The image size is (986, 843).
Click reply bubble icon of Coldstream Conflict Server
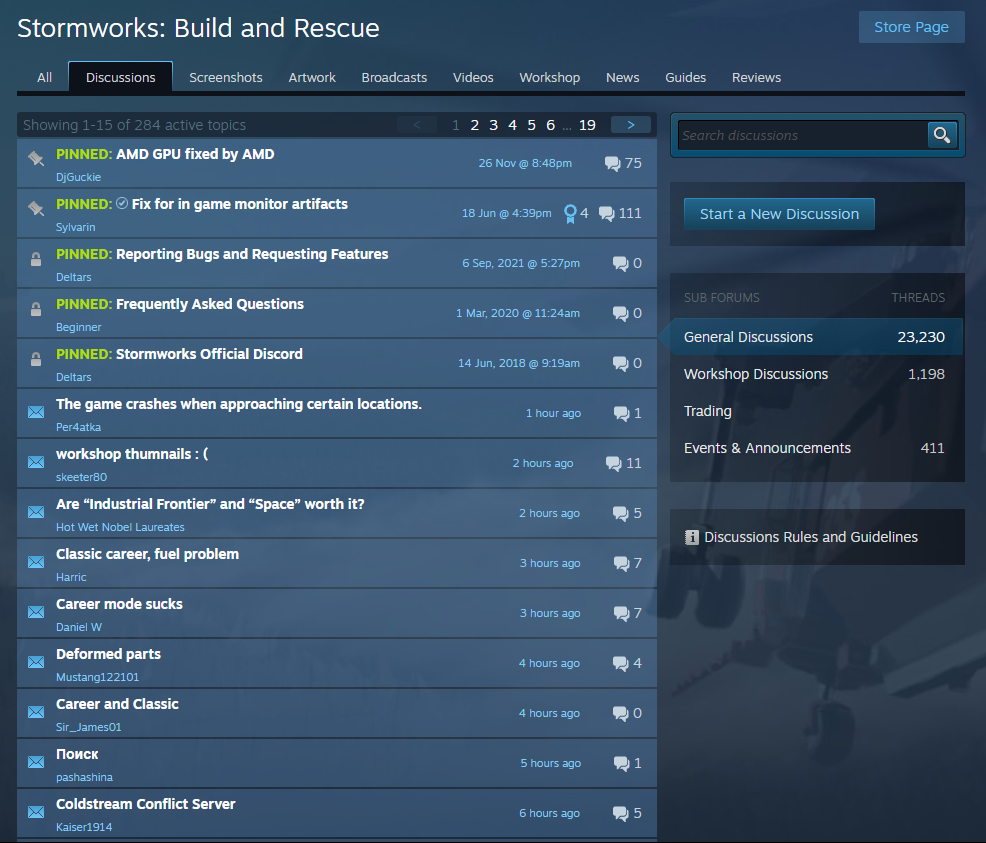pyautogui.click(x=621, y=813)
